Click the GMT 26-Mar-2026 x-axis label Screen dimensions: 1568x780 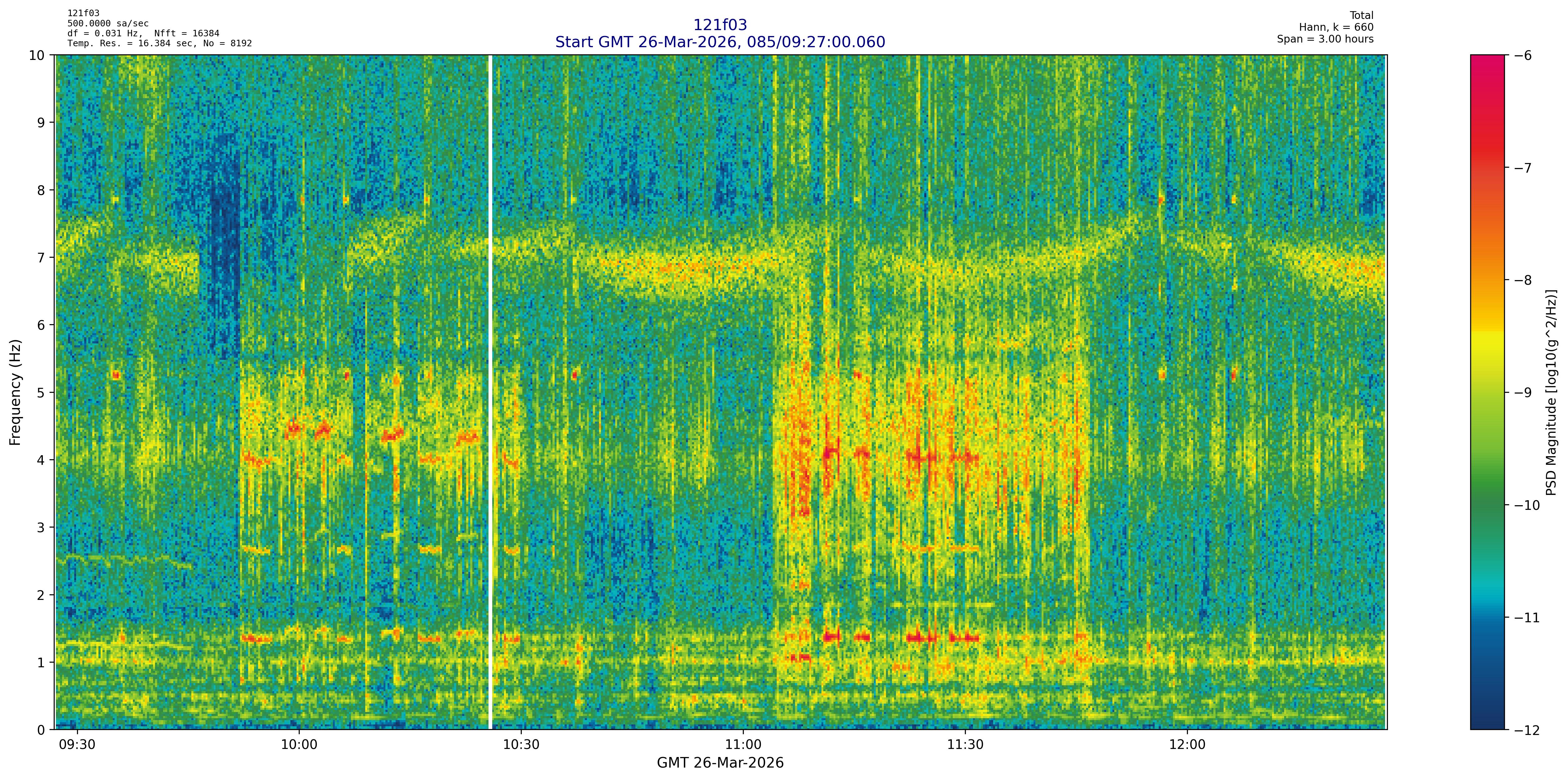(720, 763)
